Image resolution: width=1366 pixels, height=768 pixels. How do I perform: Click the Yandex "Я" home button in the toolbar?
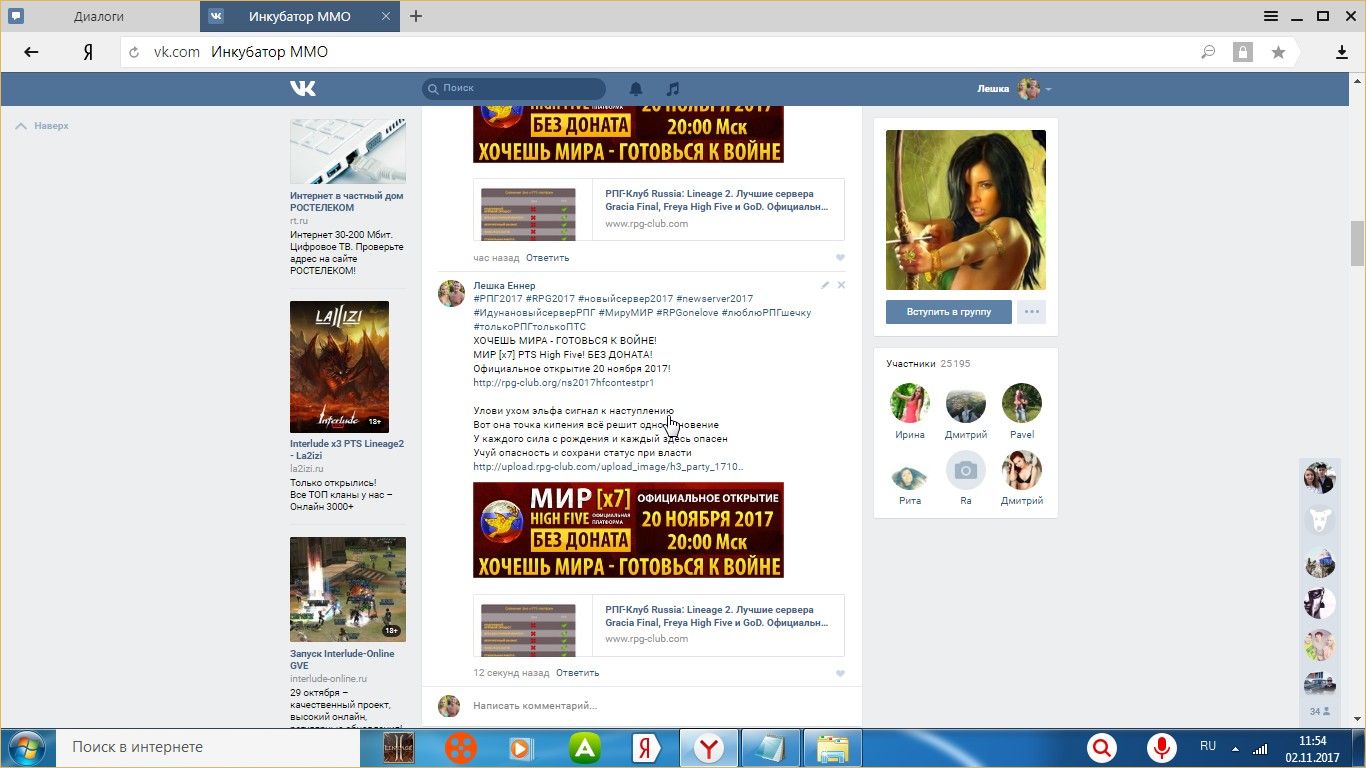88,52
